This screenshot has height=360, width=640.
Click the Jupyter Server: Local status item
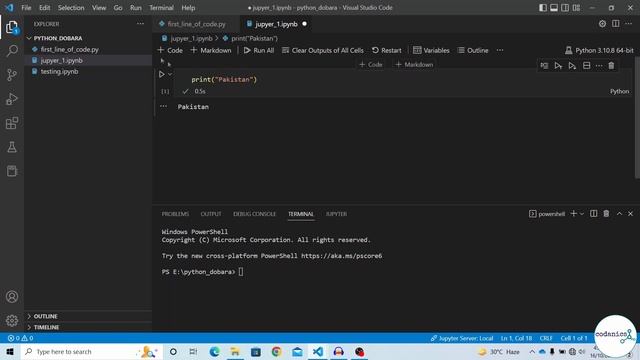click(462, 338)
